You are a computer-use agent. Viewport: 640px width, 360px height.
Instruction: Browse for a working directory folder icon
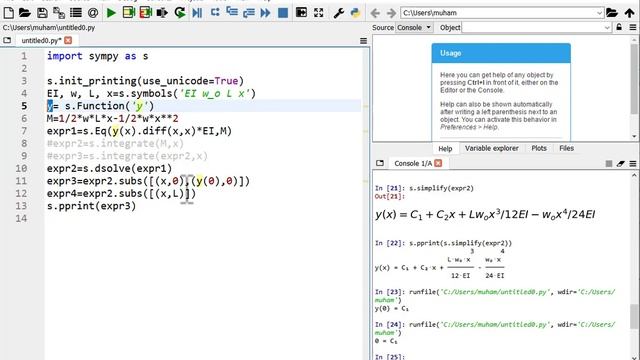pyautogui.click(x=611, y=13)
